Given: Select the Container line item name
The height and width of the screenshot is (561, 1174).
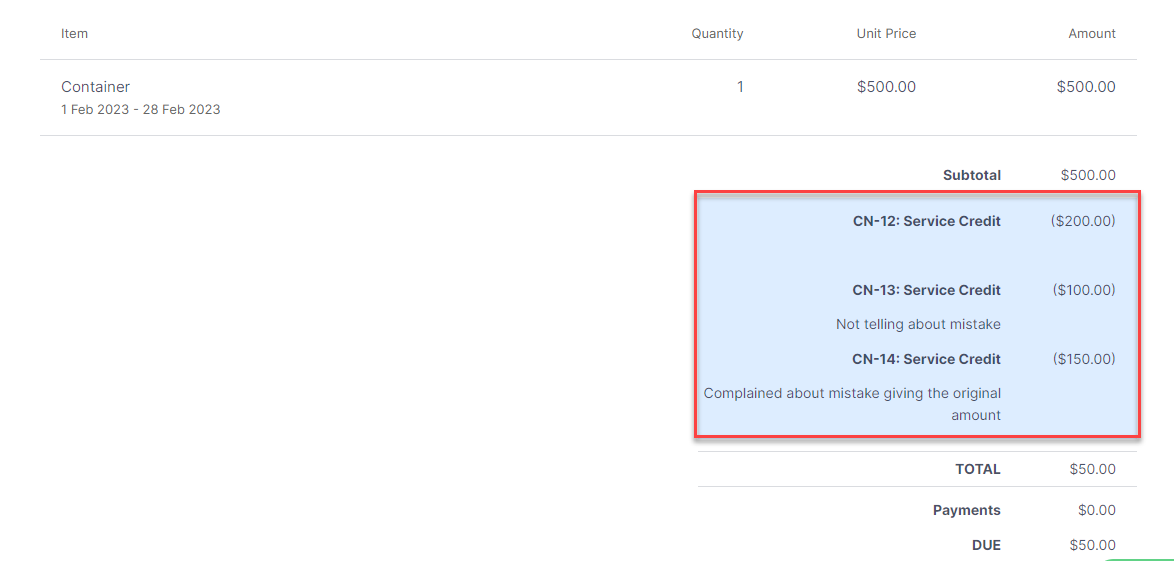Looking at the screenshot, I should point(96,87).
